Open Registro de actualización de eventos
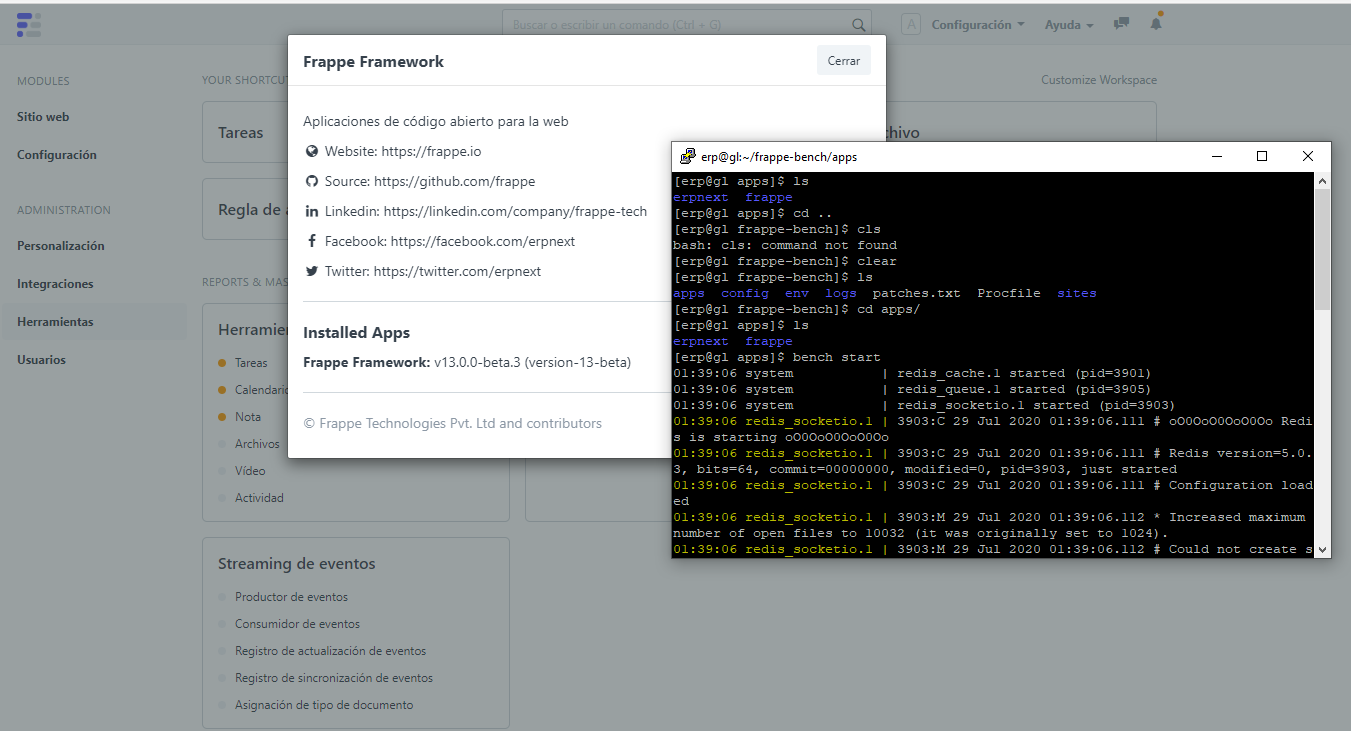1351x731 pixels. pos(330,651)
